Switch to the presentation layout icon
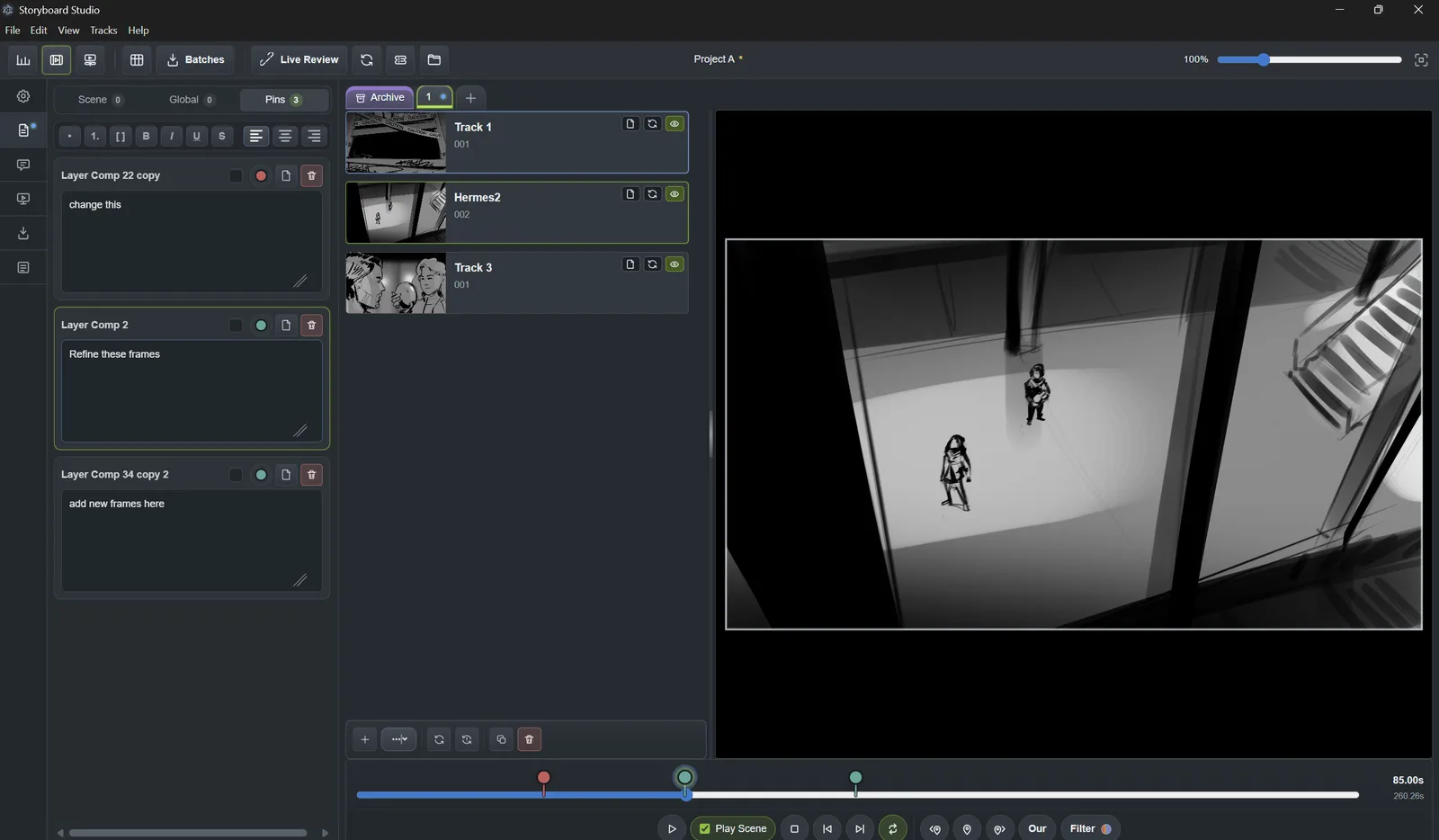This screenshot has height=840, width=1439. pos(90,59)
